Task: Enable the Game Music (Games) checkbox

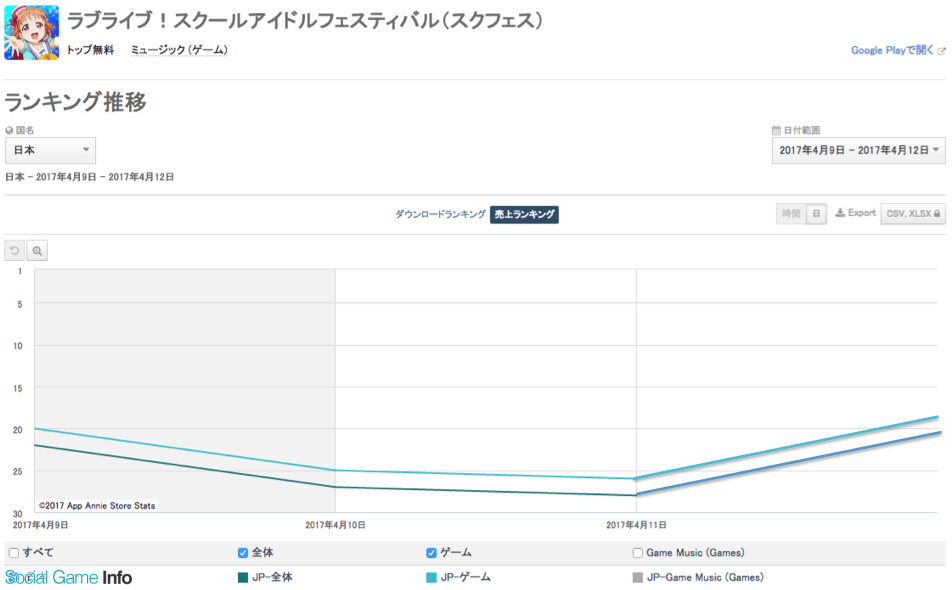Action: coord(638,553)
